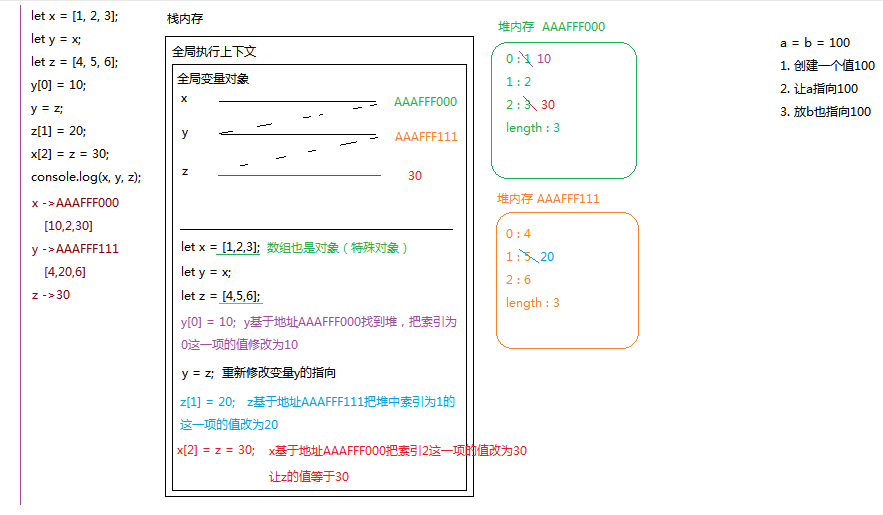The height and width of the screenshot is (515, 883).
Task: Select the top-left code line 'y[0] = 10;'
Action: coord(59,85)
